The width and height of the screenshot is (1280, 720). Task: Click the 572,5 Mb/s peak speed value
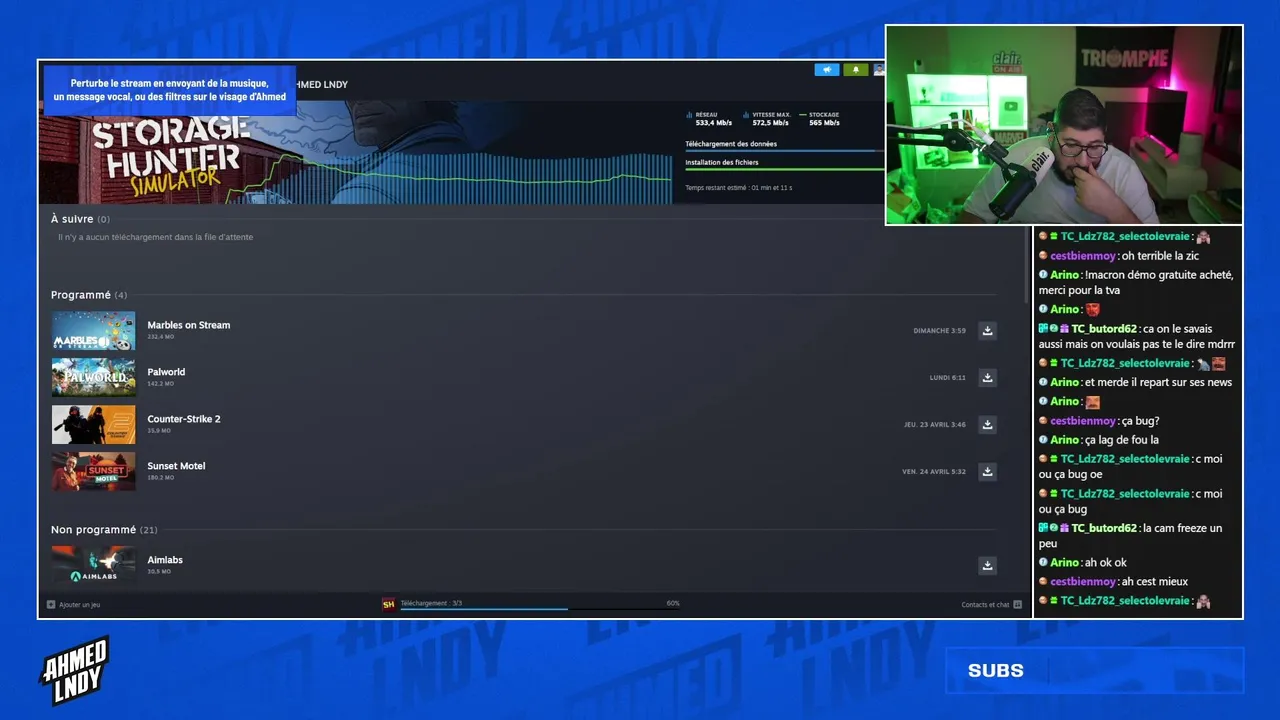771,123
